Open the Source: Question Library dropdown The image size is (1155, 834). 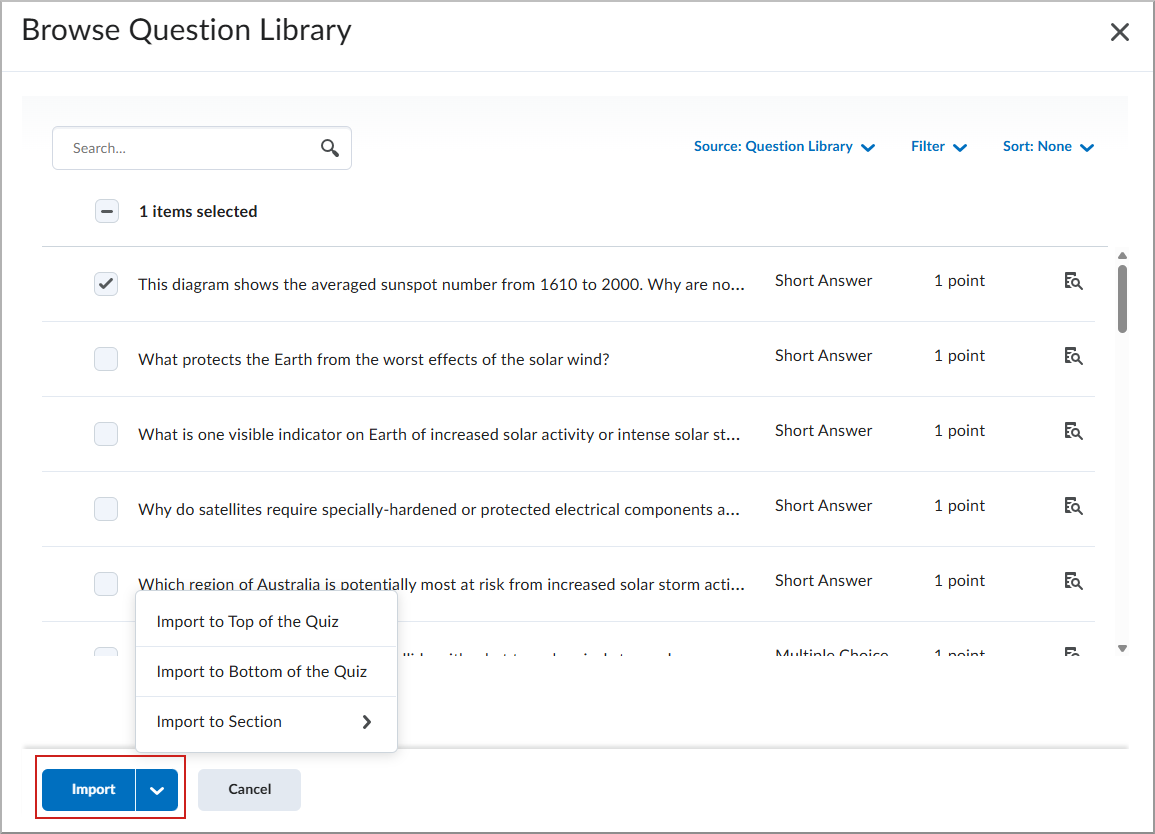coord(785,146)
